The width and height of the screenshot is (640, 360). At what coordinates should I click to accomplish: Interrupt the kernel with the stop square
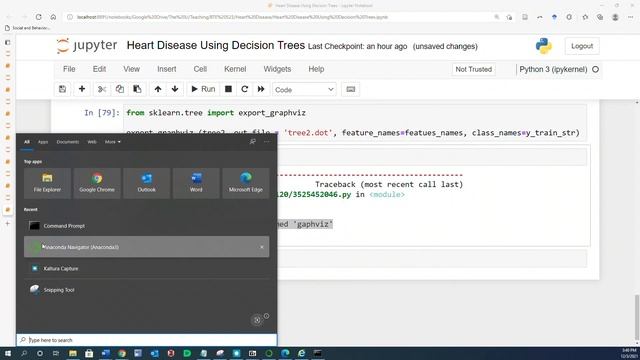[x=229, y=89]
